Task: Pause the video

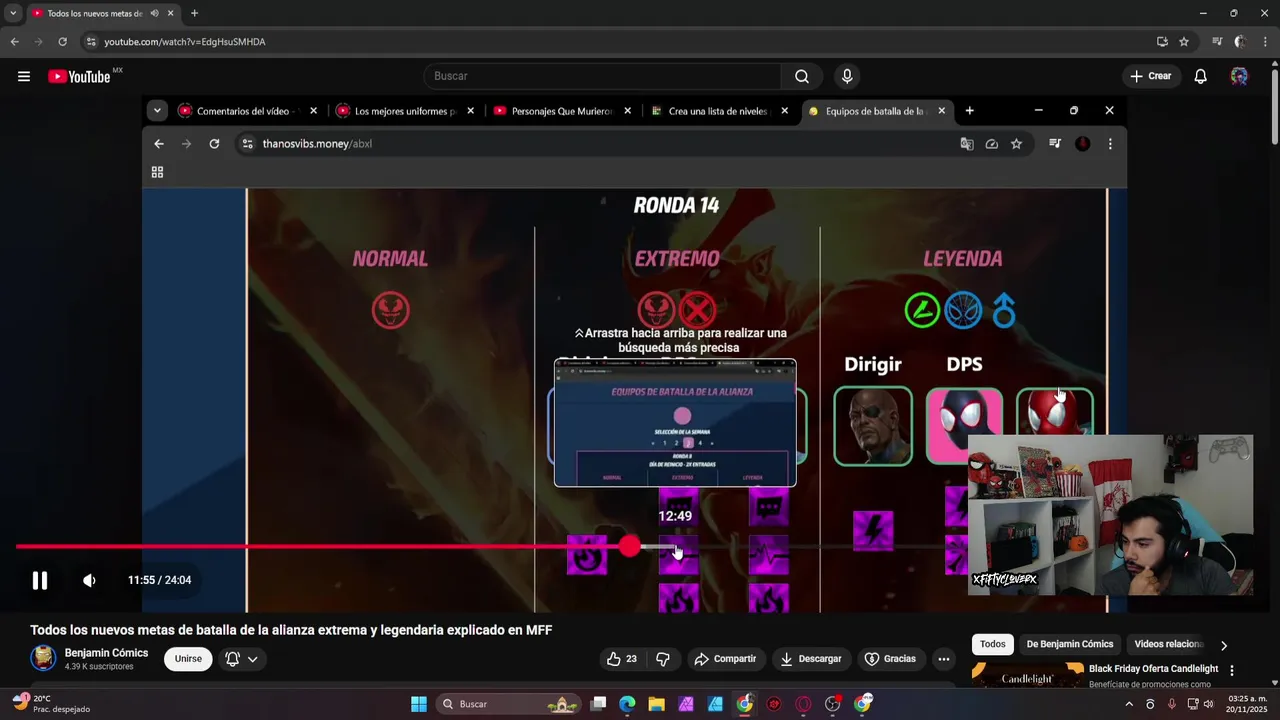Action: 40,580
